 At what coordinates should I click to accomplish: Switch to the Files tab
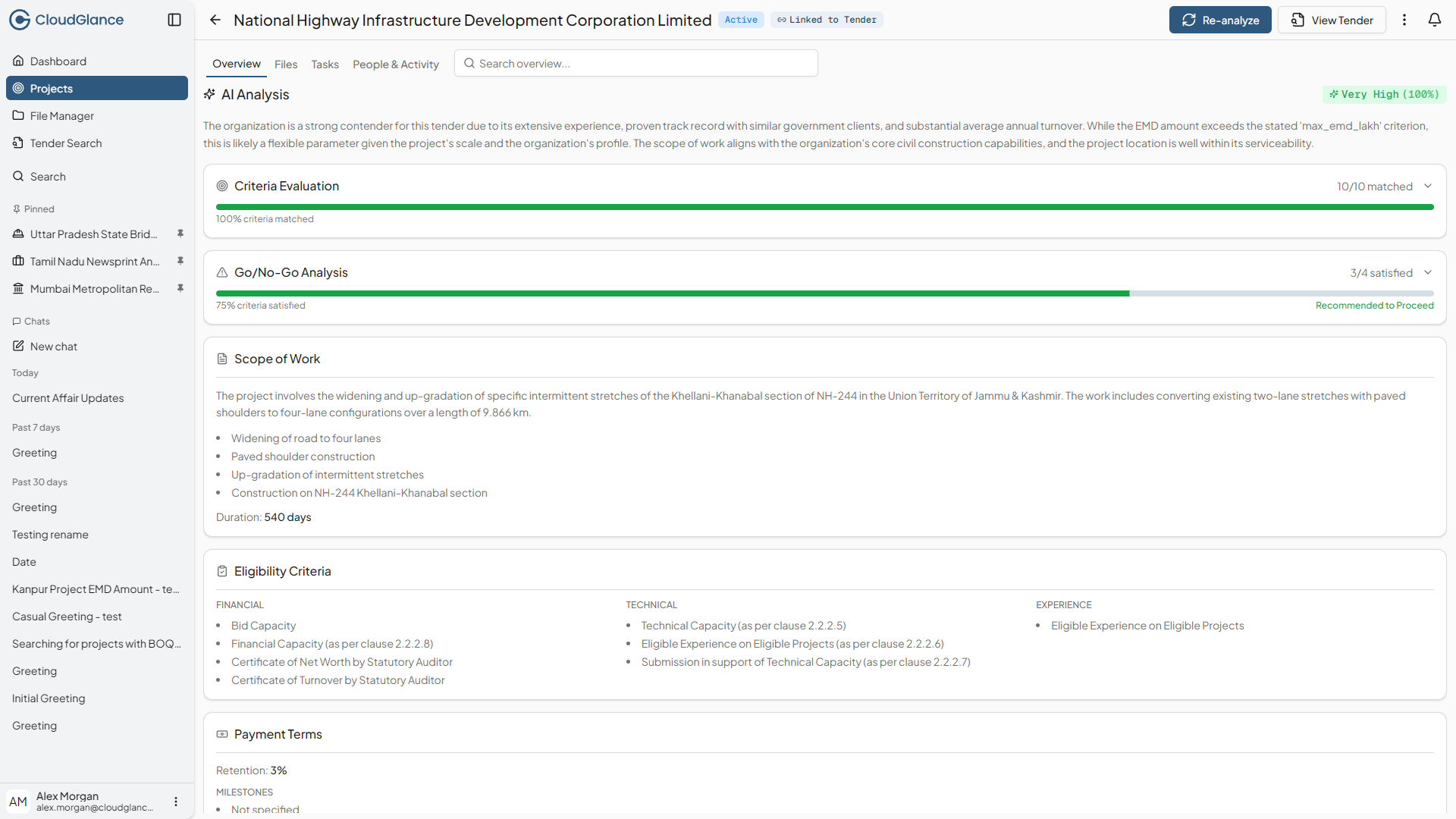pyautogui.click(x=286, y=64)
